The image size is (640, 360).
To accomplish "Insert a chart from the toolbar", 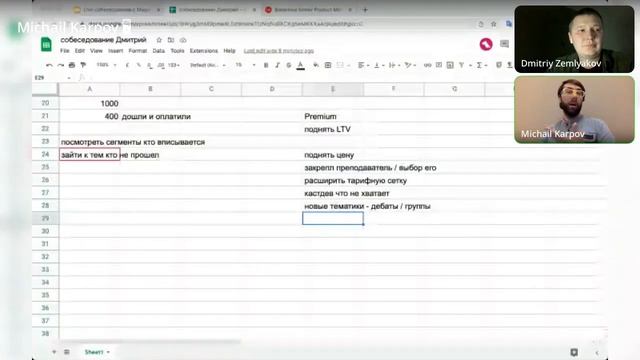I will pyautogui.click(x=450, y=65).
